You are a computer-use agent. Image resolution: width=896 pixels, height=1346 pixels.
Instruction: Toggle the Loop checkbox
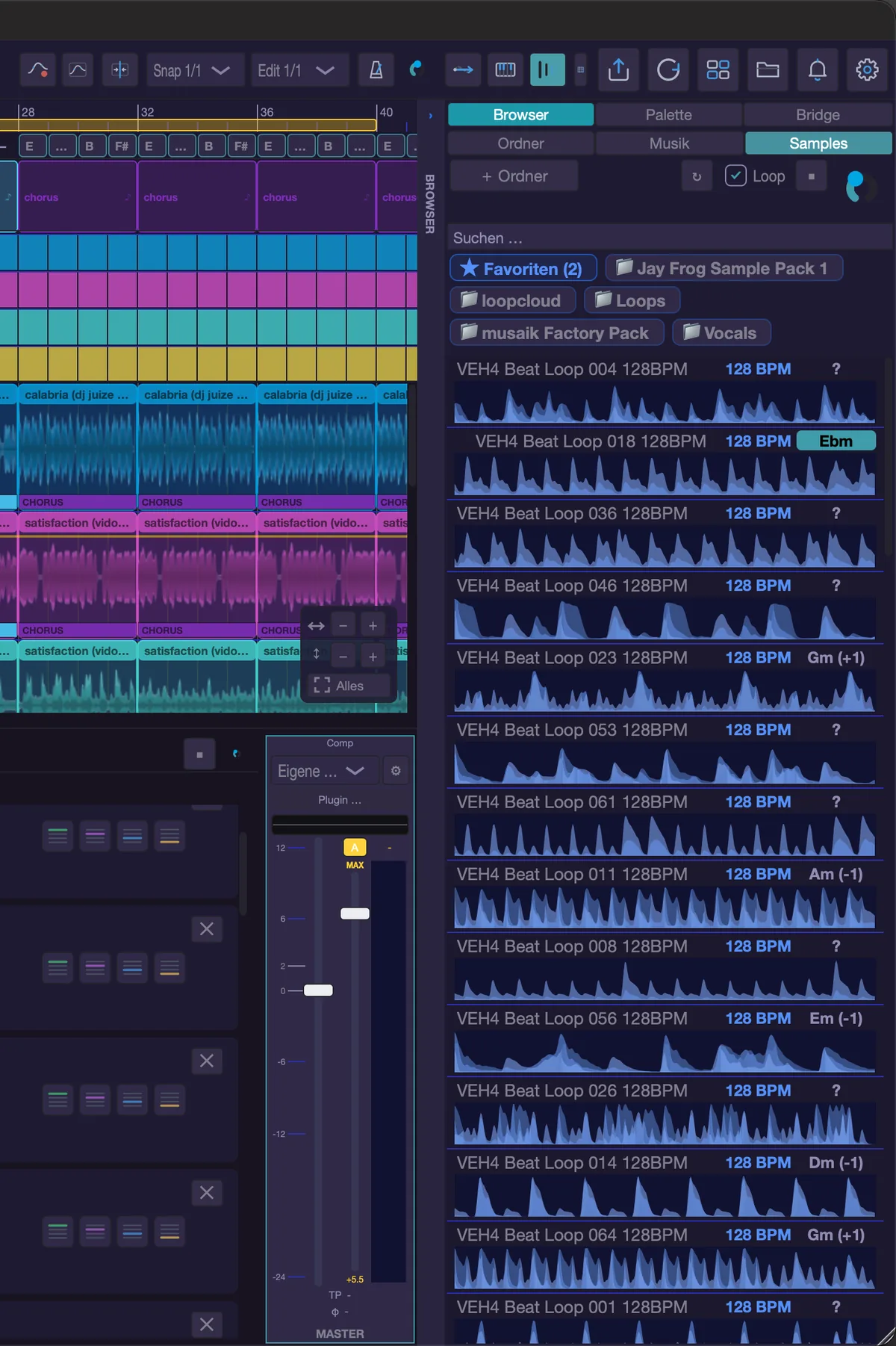[x=735, y=176]
